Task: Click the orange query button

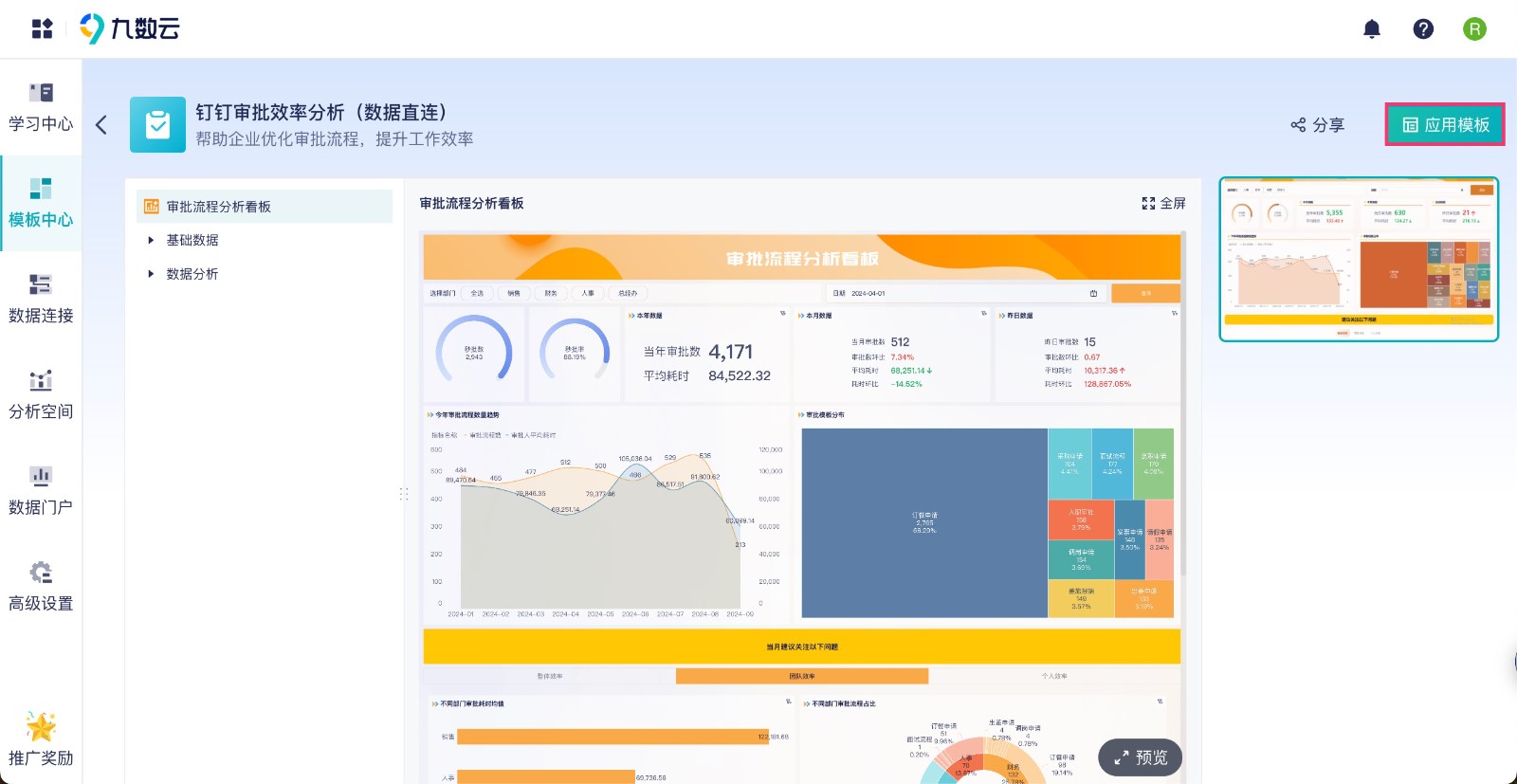Action: (1145, 293)
